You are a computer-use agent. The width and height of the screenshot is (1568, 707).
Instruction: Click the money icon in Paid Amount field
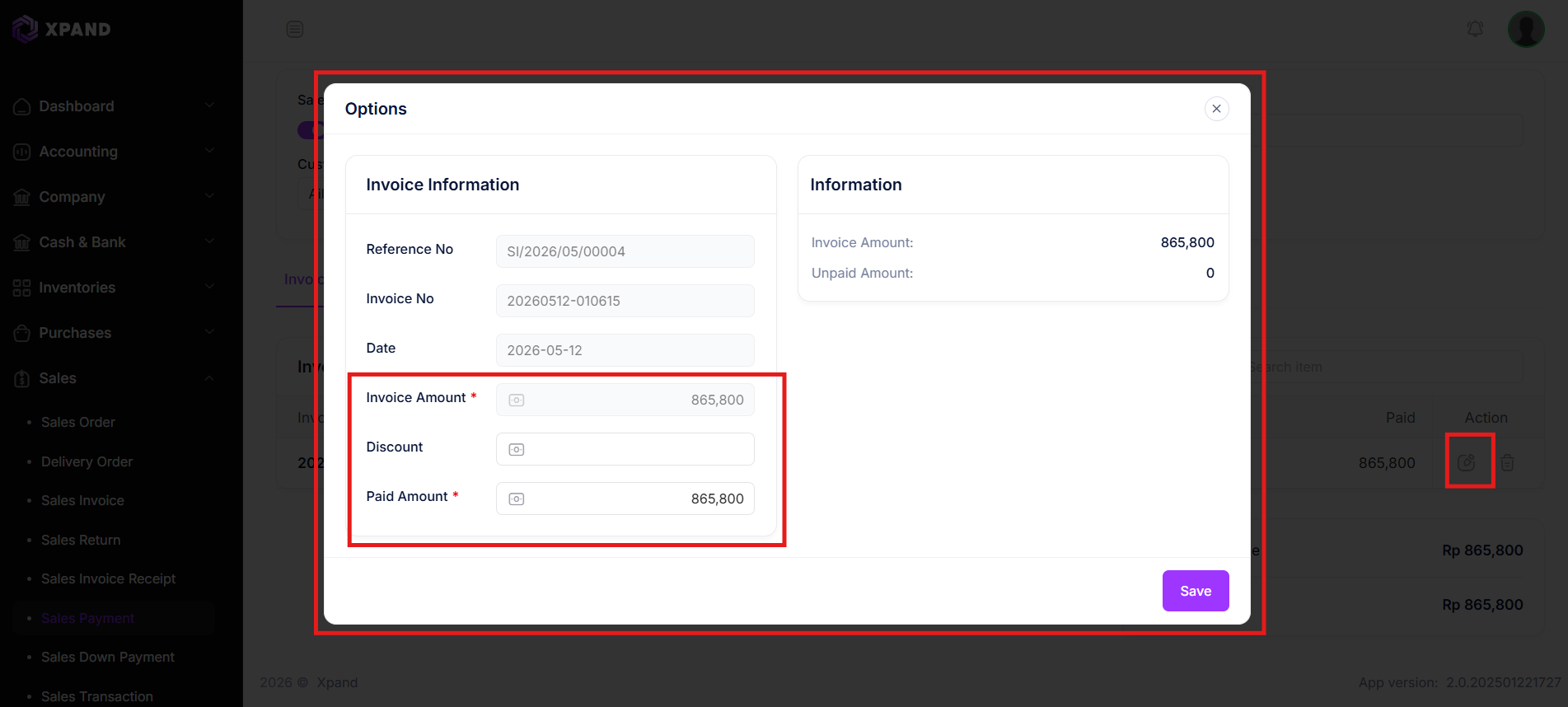(x=517, y=499)
